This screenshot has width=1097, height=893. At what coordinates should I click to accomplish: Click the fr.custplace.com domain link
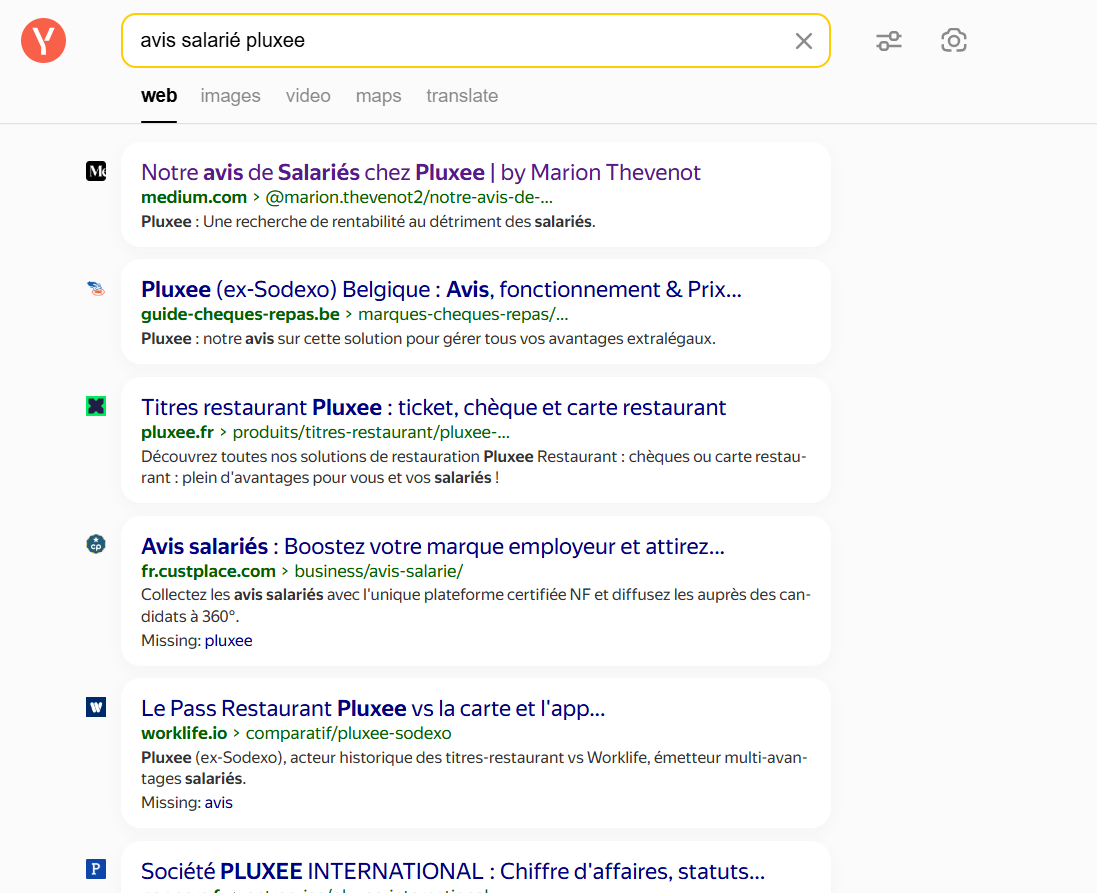click(208, 571)
